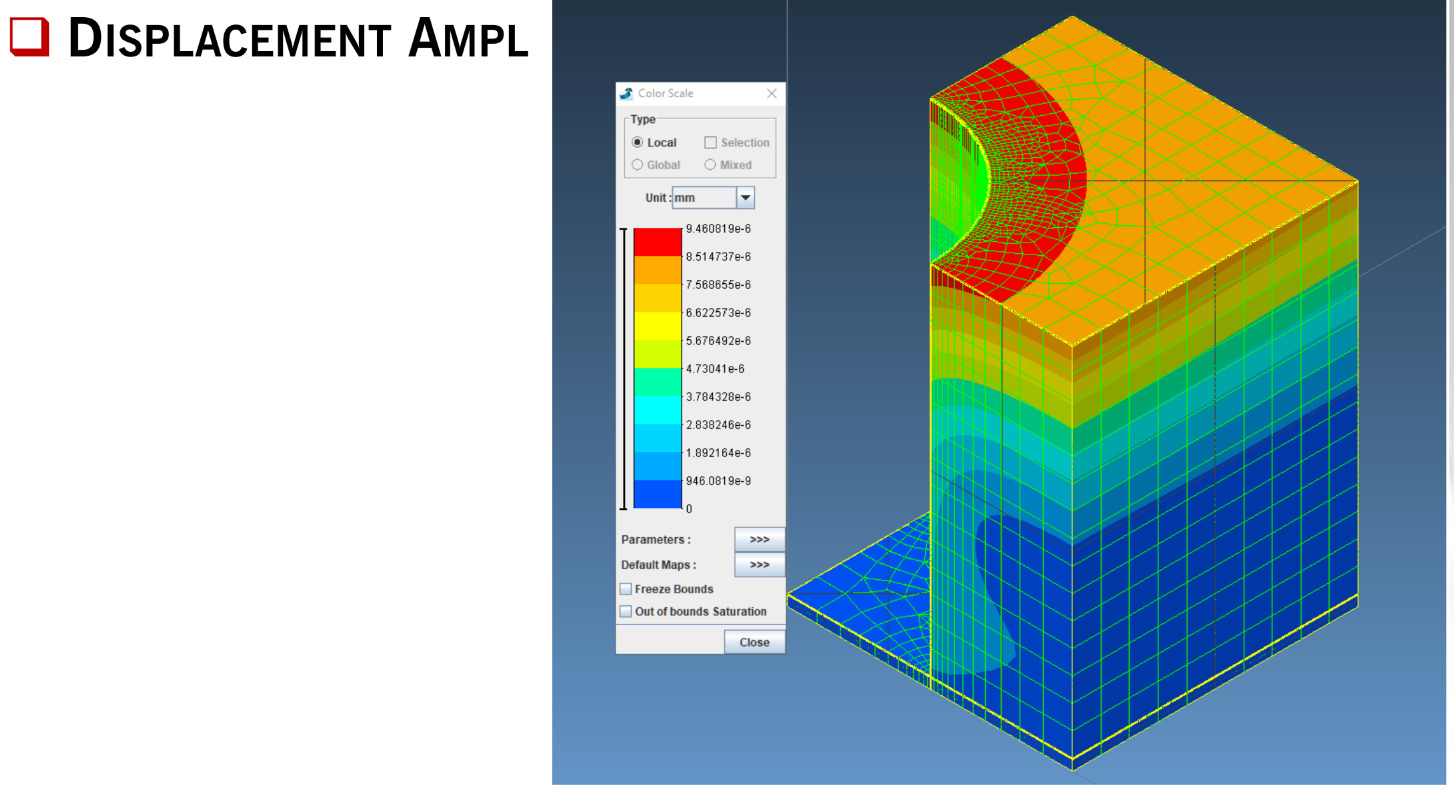Click the dark blue swatch at scale bottom
Image resolution: width=1454 pixels, height=791 pixels.
[657, 494]
